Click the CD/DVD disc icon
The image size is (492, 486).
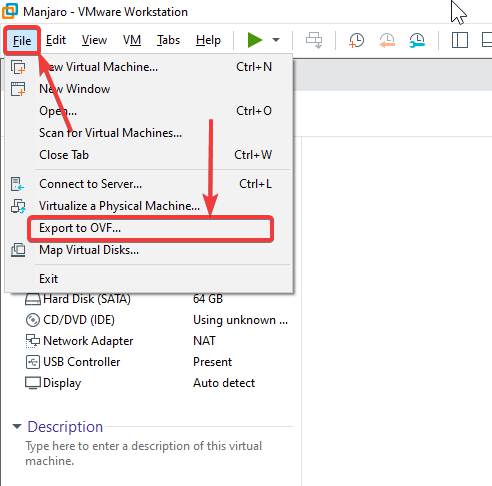click(33, 320)
